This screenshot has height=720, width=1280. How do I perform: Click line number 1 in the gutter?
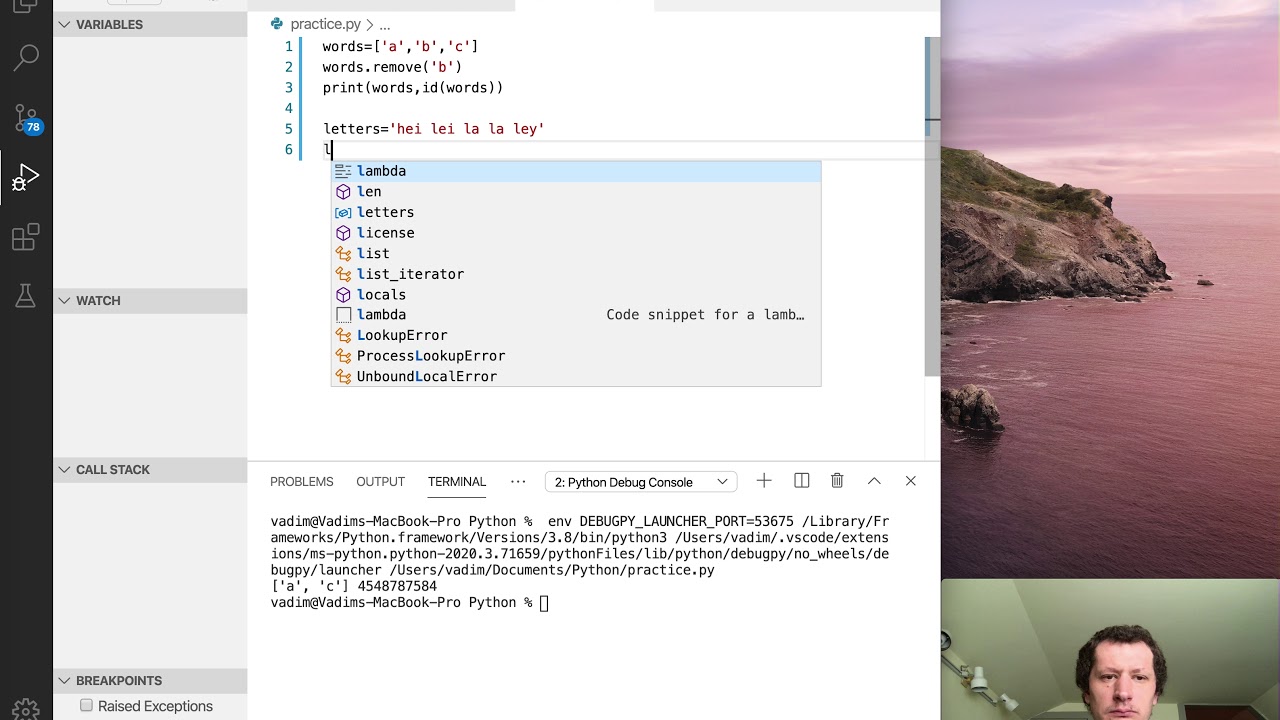pos(288,47)
